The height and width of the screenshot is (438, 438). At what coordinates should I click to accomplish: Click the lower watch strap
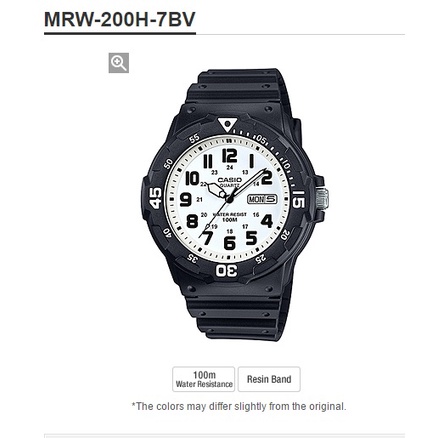point(236,318)
